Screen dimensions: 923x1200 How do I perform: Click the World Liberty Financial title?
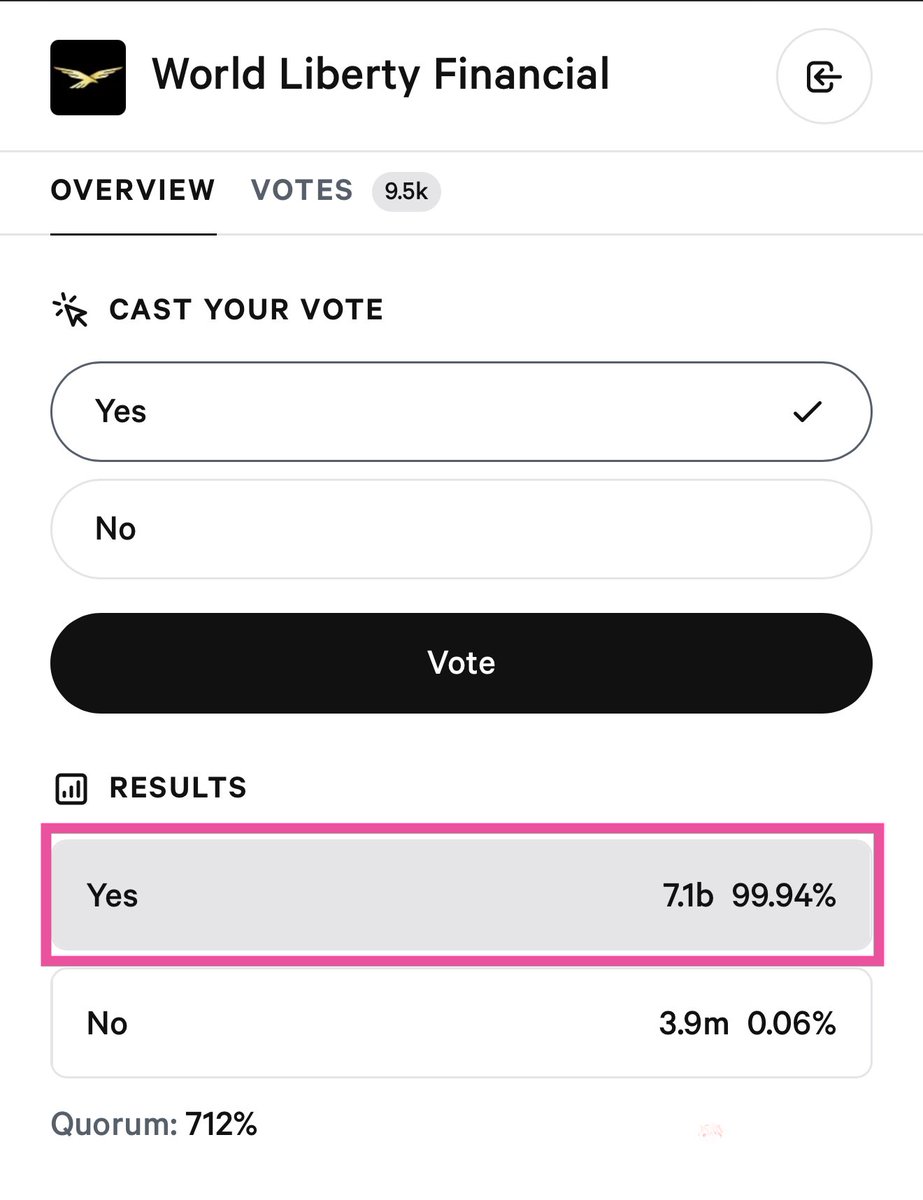[381, 75]
